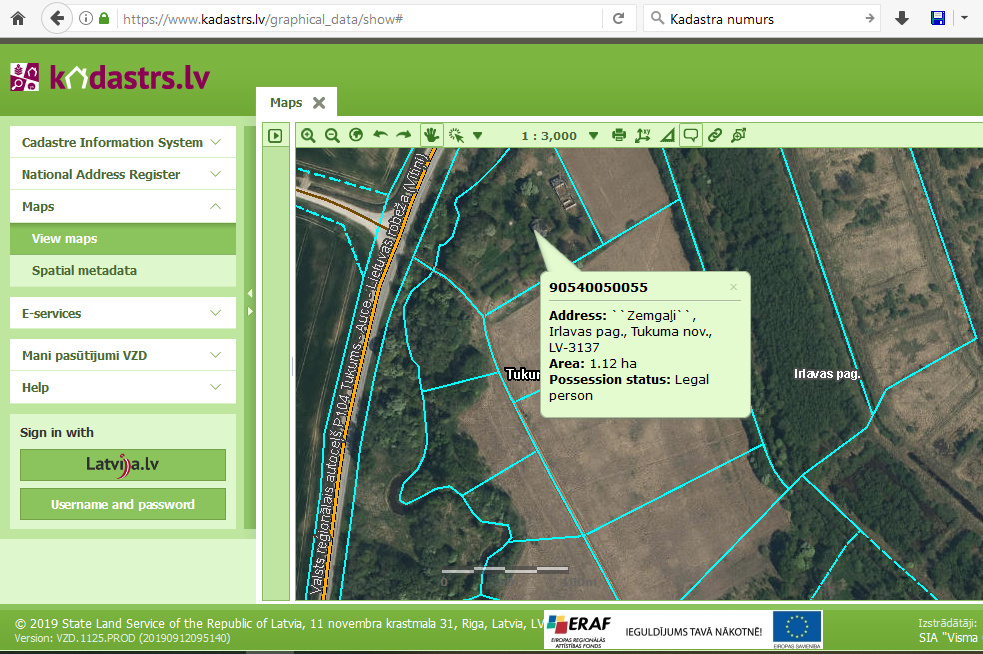Click the zoom in magnifier tool
Screen dimensions: 983x654
(x=308, y=135)
